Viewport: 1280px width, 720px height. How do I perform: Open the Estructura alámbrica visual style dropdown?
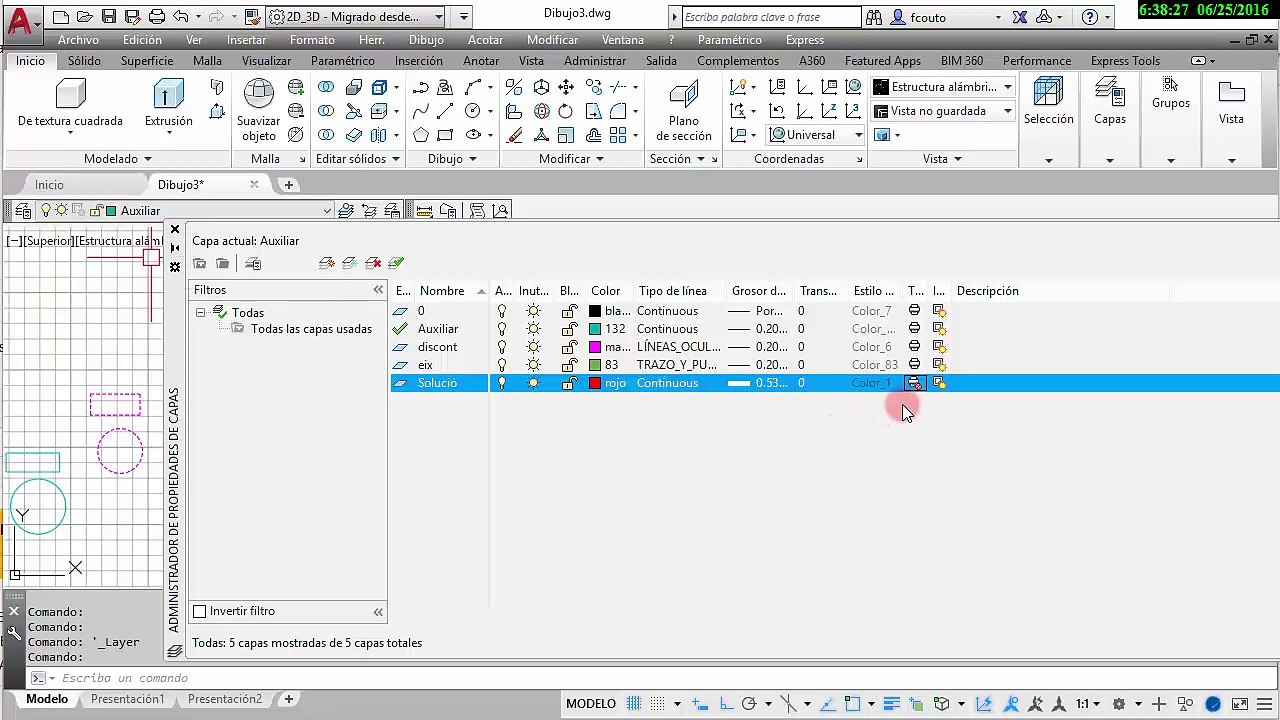(x=944, y=87)
